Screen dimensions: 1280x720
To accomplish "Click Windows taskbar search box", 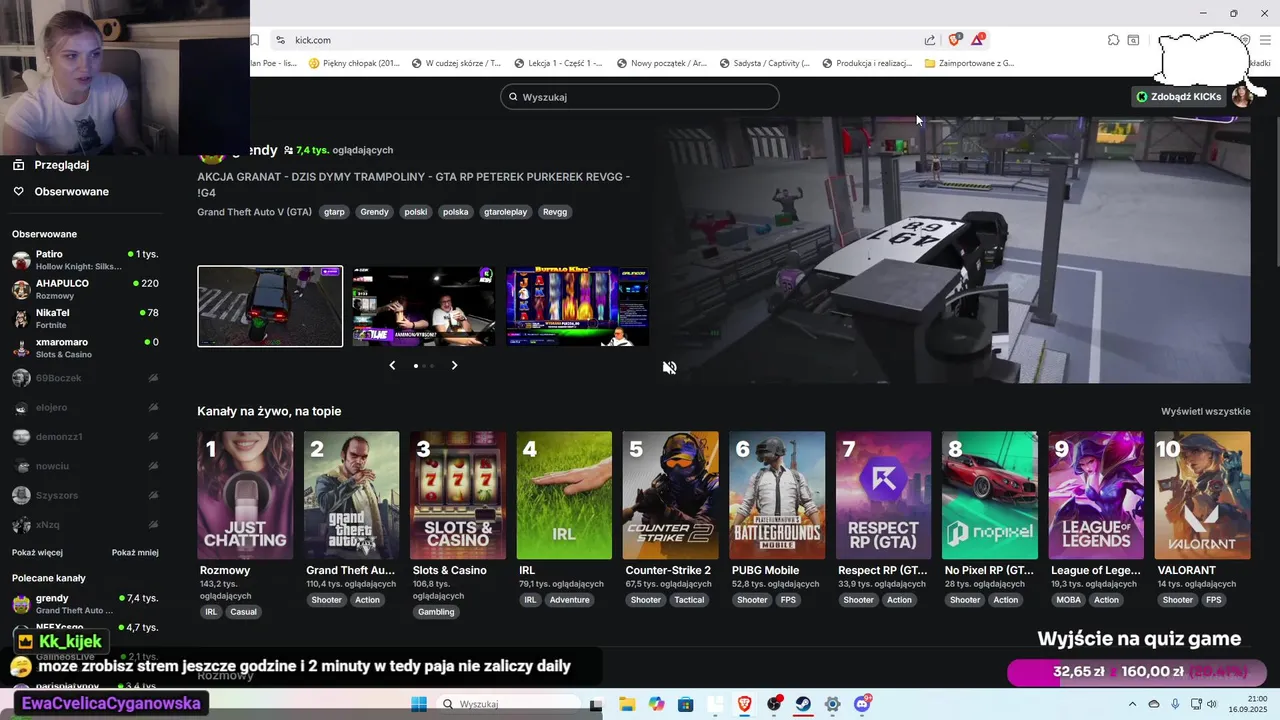I will point(507,704).
